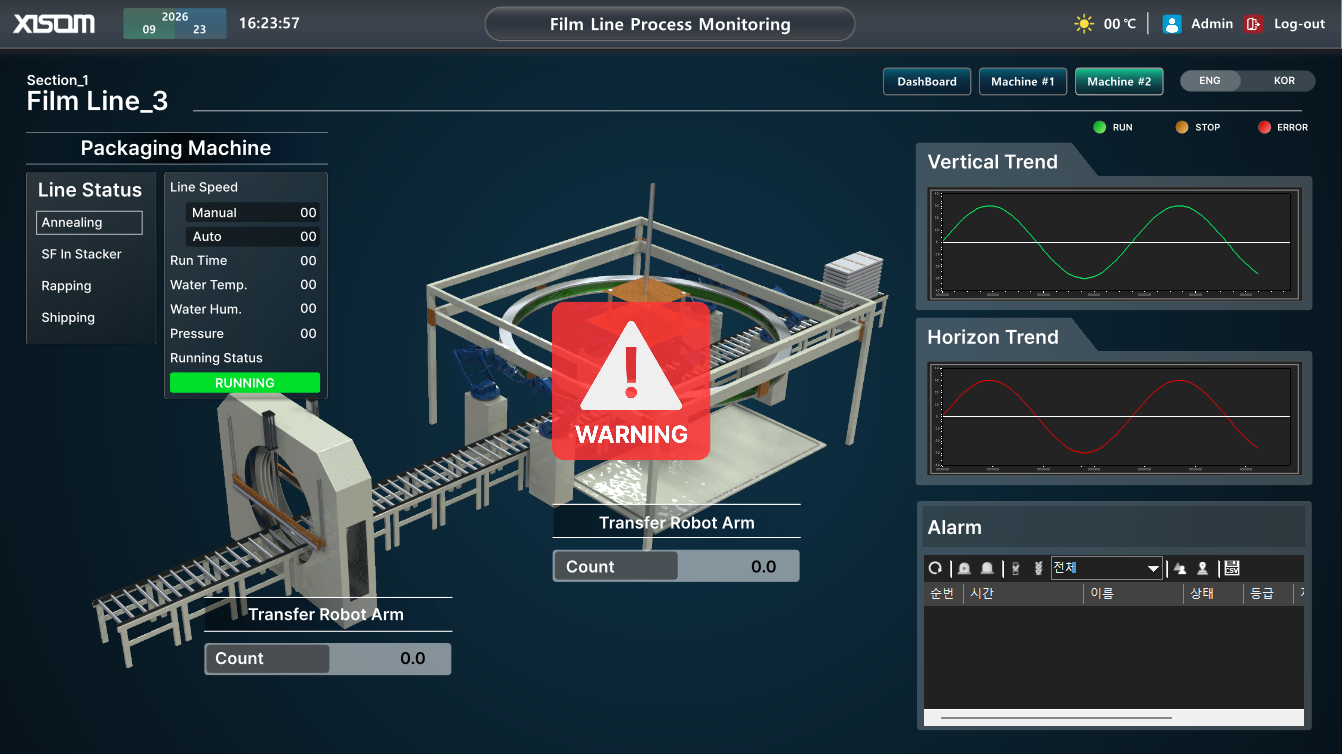Click the Admin user avatar icon
This screenshot has width=1342, height=754.
[1172, 24]
